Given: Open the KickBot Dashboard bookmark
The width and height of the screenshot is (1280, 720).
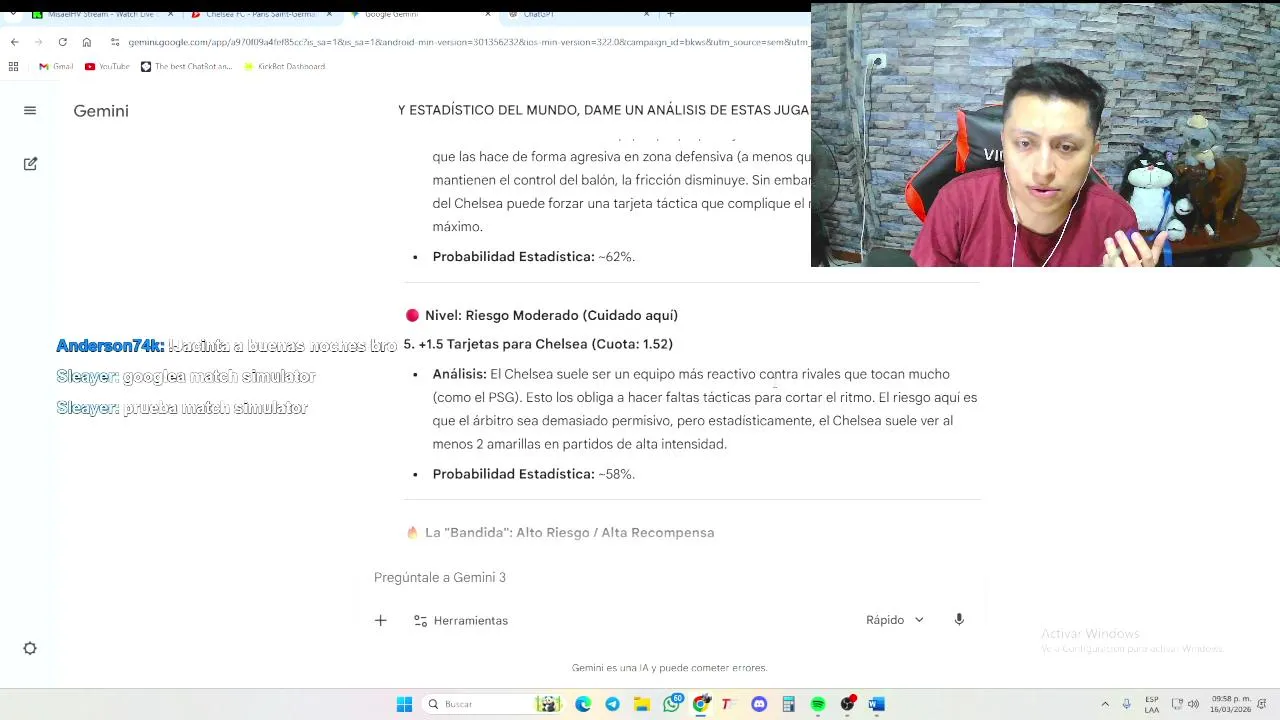Looking at the screenshot, I should click(x=285, y=66).
